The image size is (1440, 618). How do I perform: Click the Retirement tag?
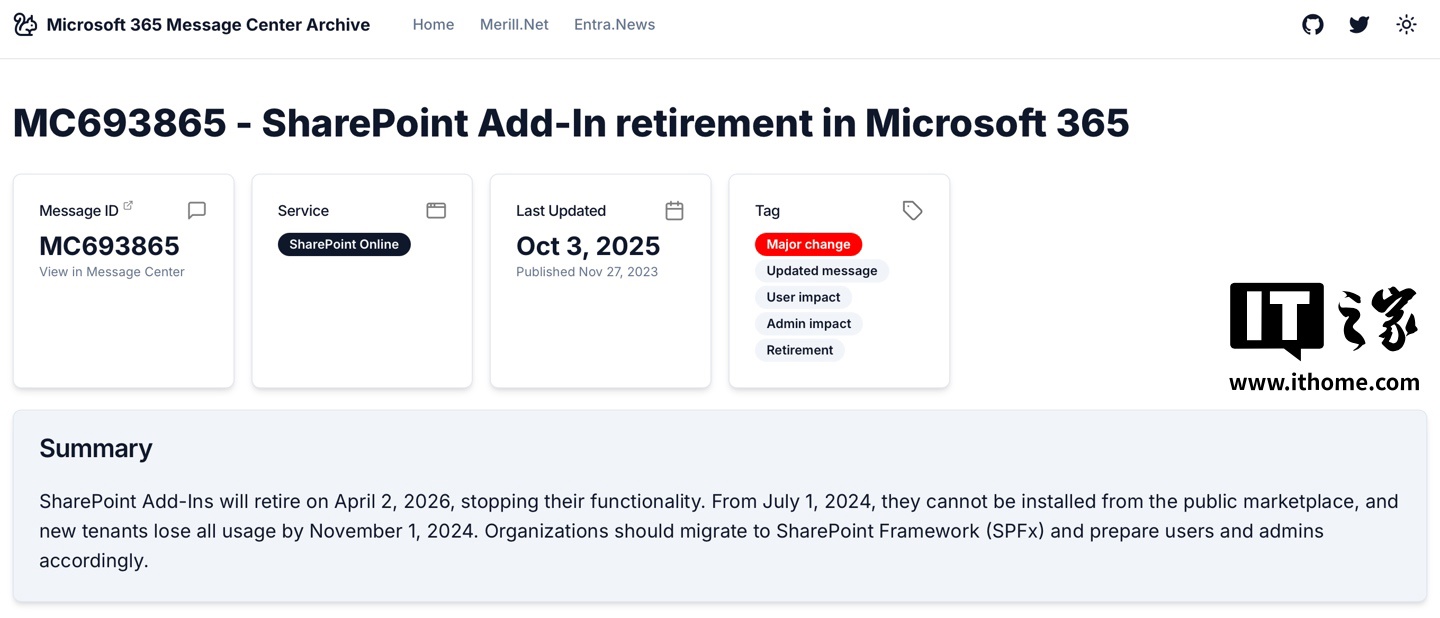(799, 350)
